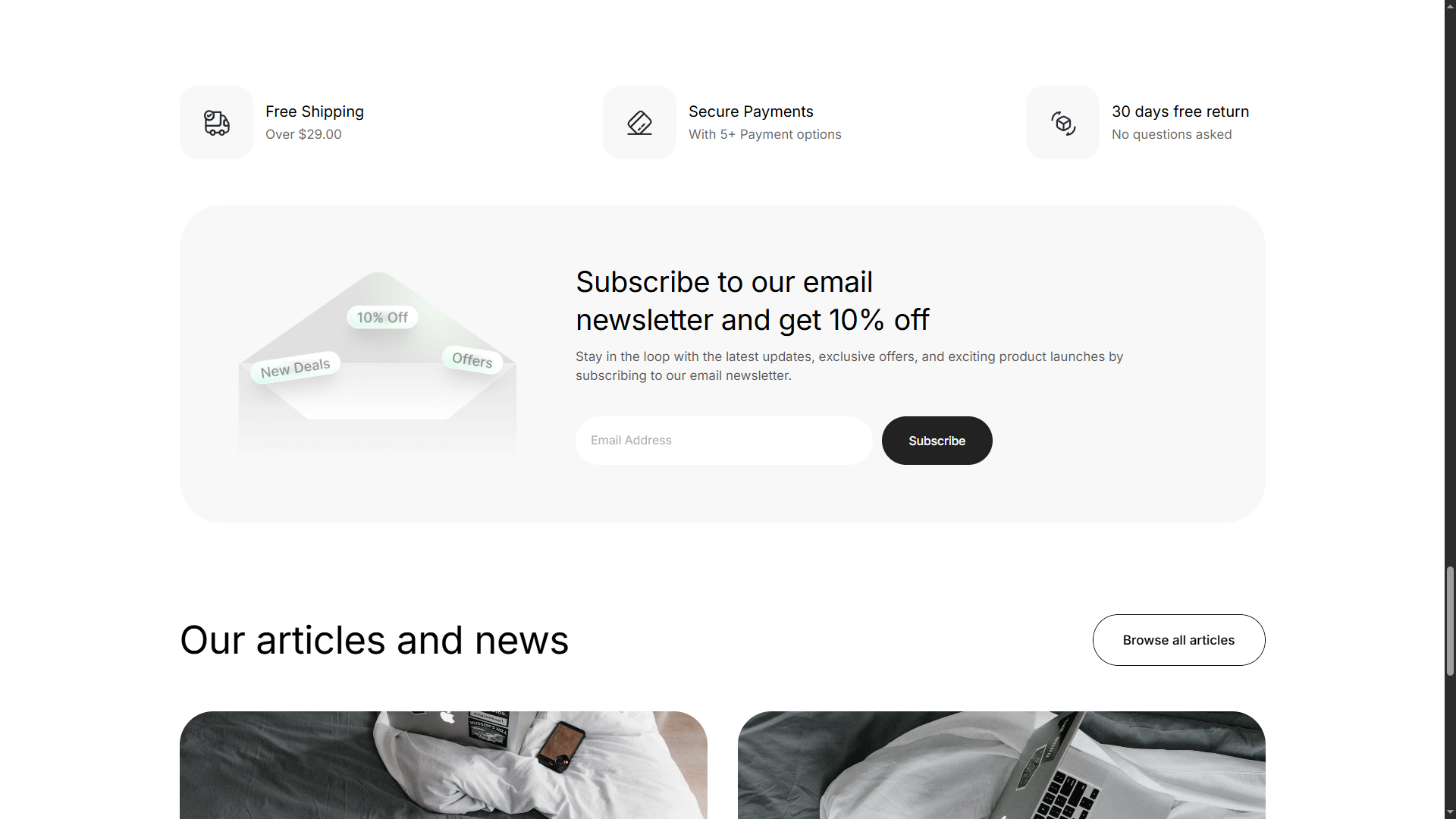Click the Offers tag on envelope

pyautogui.click(x=472, y=359)
